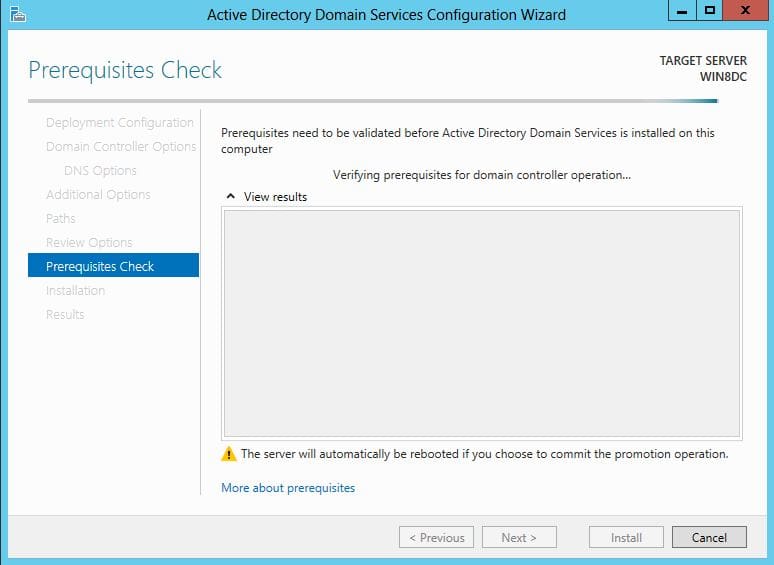The image size is (774, 565).
Task: Click the Cancel button
Action: coord(709,537)
